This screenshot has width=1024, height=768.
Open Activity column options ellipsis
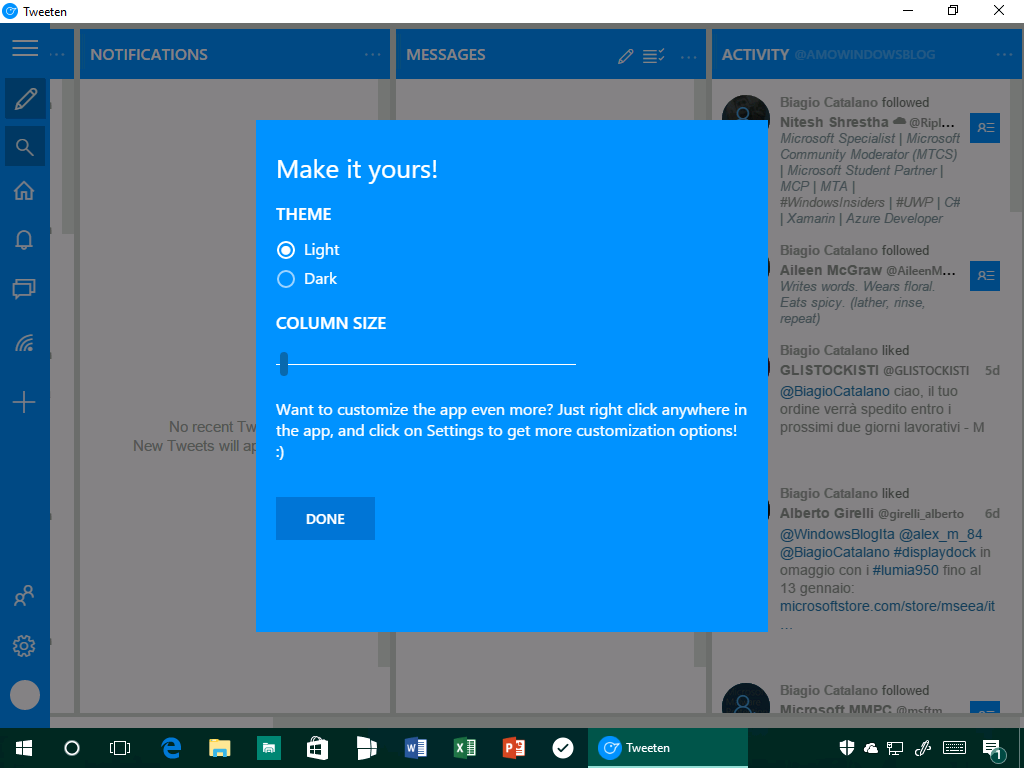point(1004,55)
